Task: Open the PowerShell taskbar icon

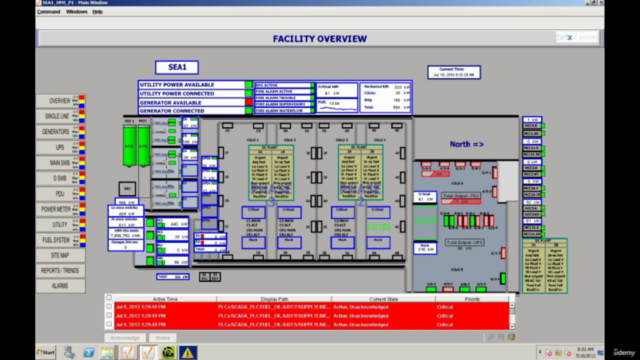Action: click(x=89, y=352)
